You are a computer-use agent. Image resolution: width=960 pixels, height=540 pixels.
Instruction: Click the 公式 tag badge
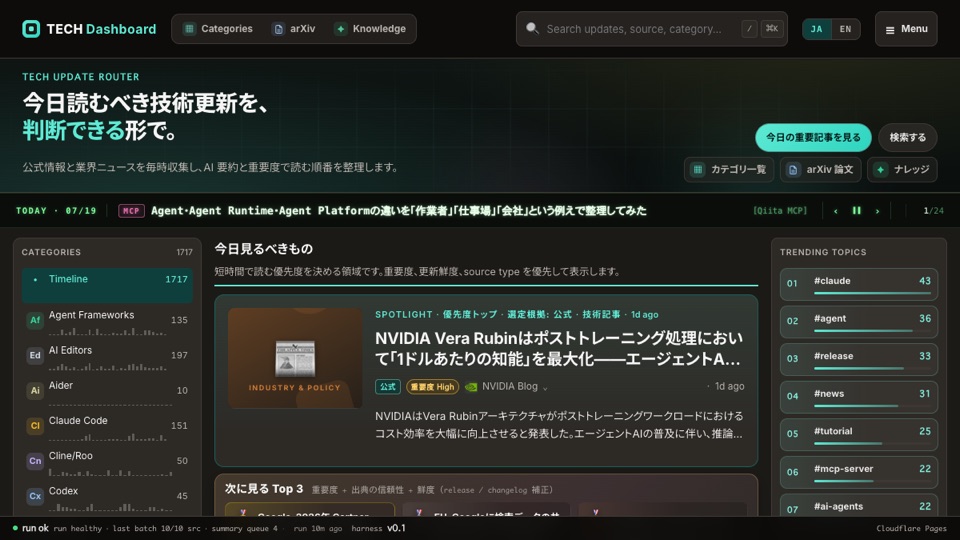click(388, 387)
